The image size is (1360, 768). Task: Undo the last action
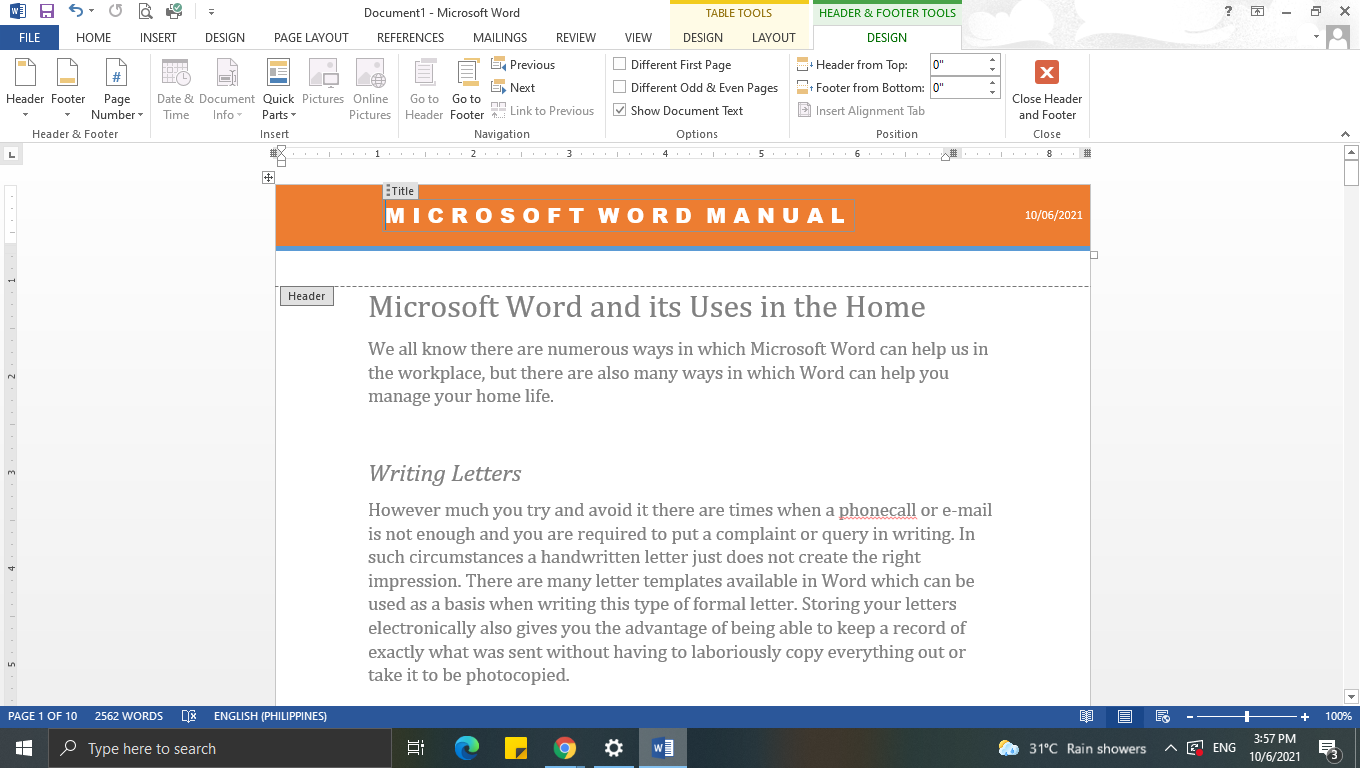(76, 12)
